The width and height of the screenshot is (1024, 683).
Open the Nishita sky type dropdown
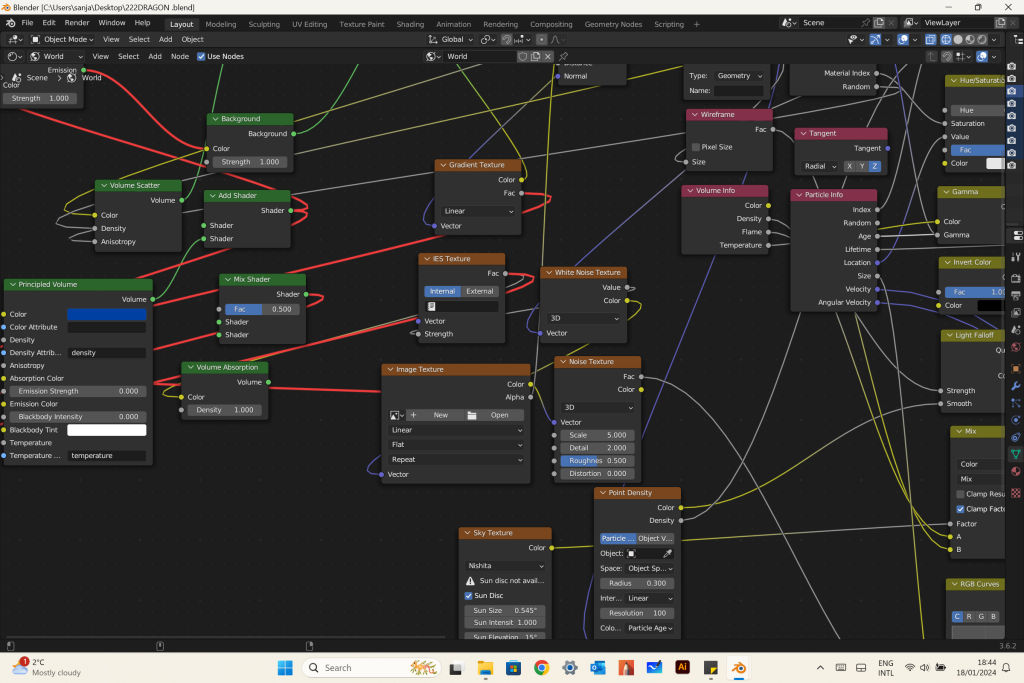505,565
